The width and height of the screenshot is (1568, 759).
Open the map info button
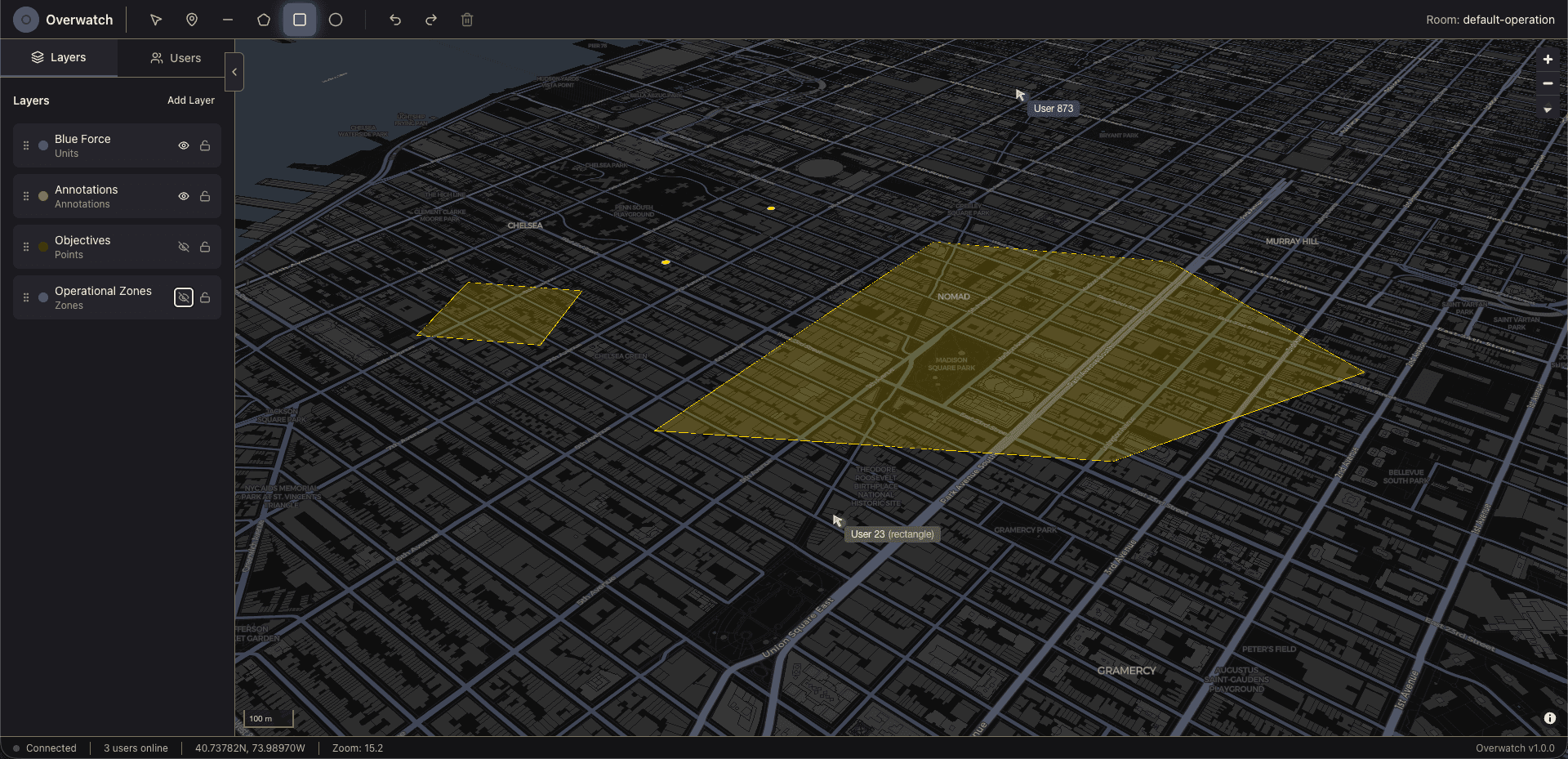click(x=1549, y=718)
